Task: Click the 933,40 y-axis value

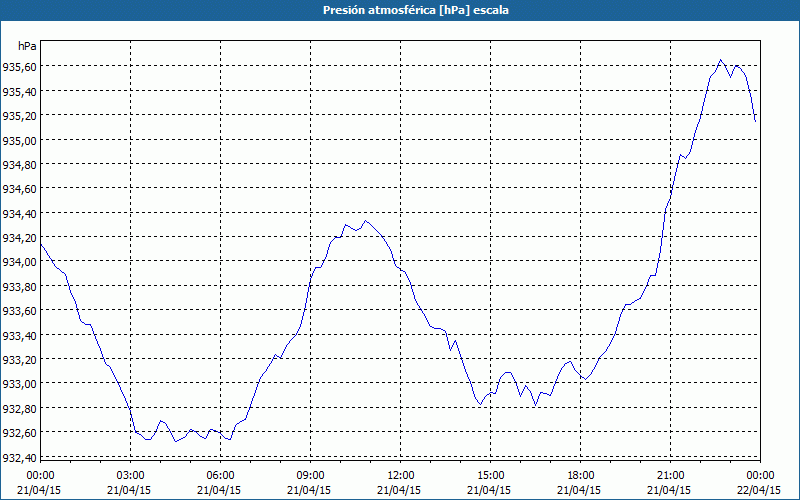Action: point(19,336)
